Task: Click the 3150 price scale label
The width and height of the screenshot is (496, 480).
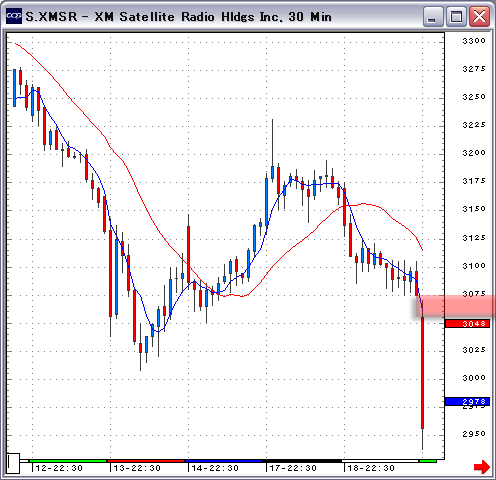Action: (474, 209)
